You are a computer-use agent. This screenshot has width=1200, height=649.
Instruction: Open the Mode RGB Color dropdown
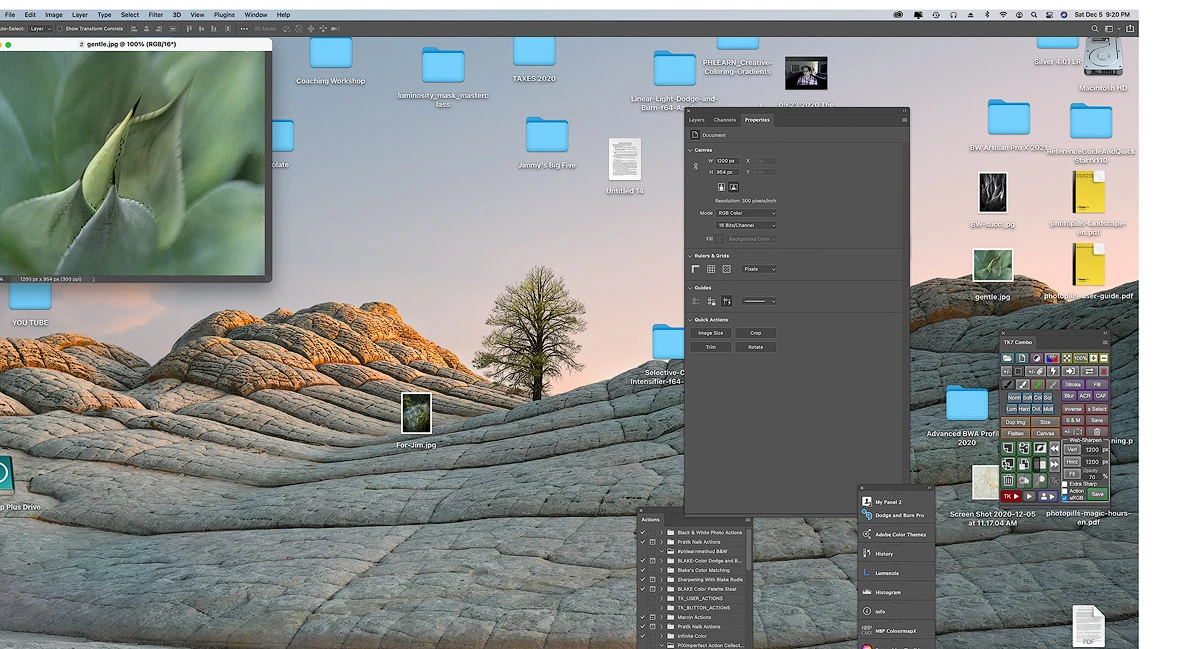(x=746, y=213)
